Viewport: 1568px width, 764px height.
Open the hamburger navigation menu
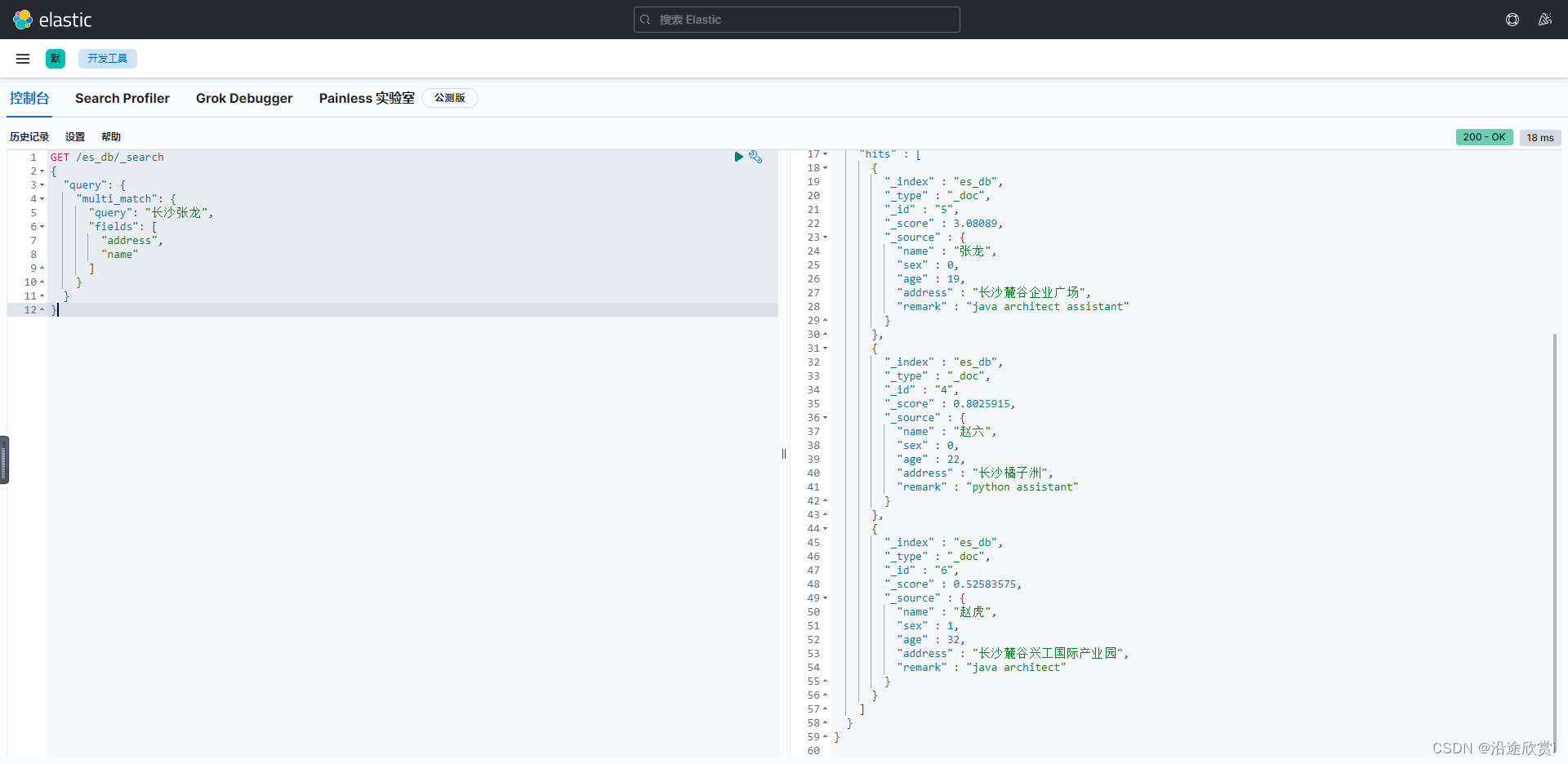point(23,59)
